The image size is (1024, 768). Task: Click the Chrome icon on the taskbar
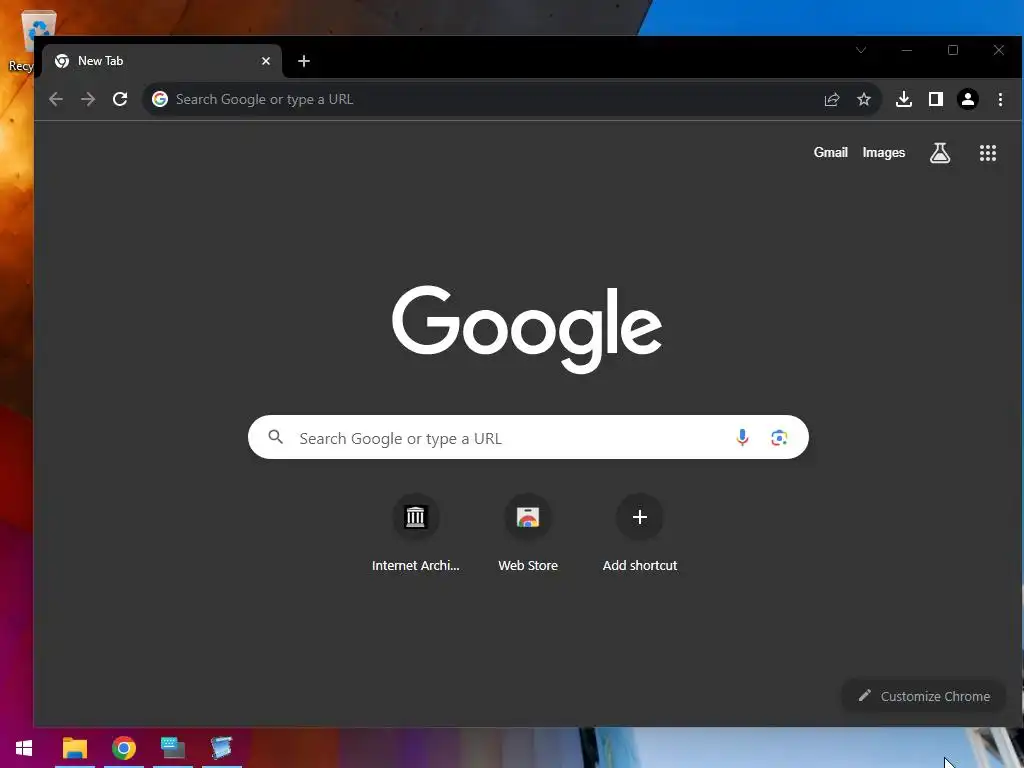pyautogui.click(x=124, y=748)
